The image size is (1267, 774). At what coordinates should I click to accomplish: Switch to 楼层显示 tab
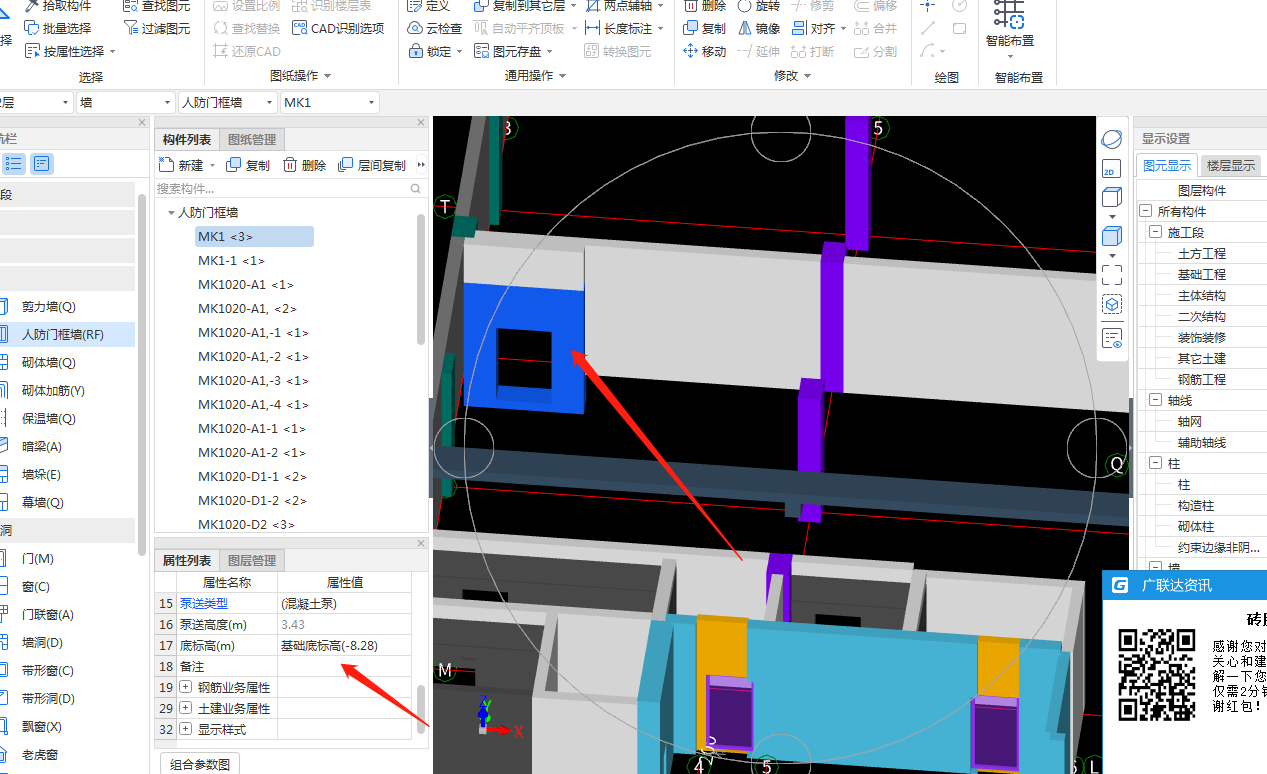click(x=1230, y=165)
